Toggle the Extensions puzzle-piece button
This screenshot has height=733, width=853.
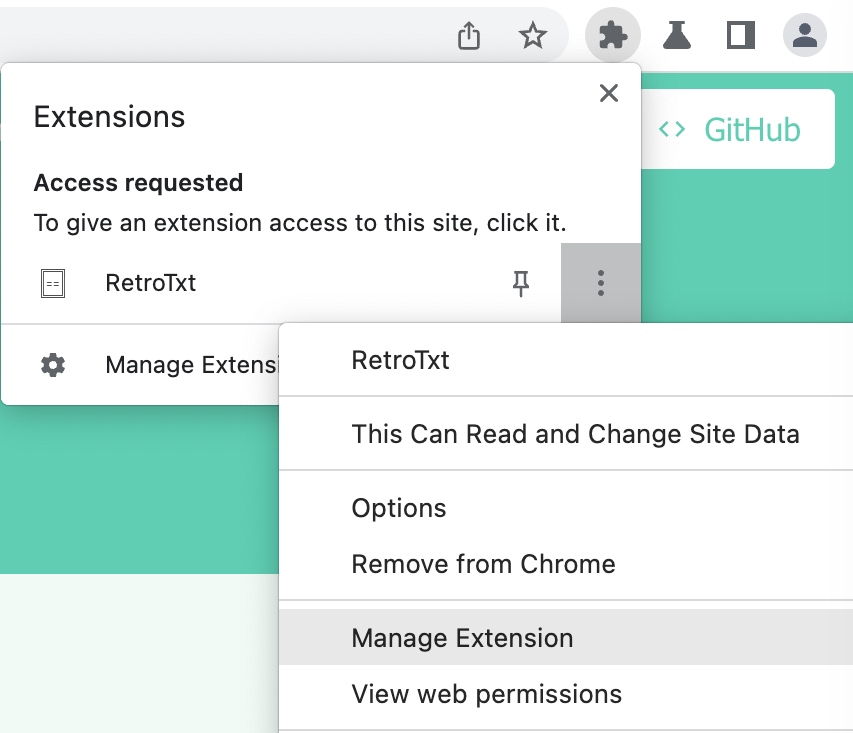coord(613,35)
